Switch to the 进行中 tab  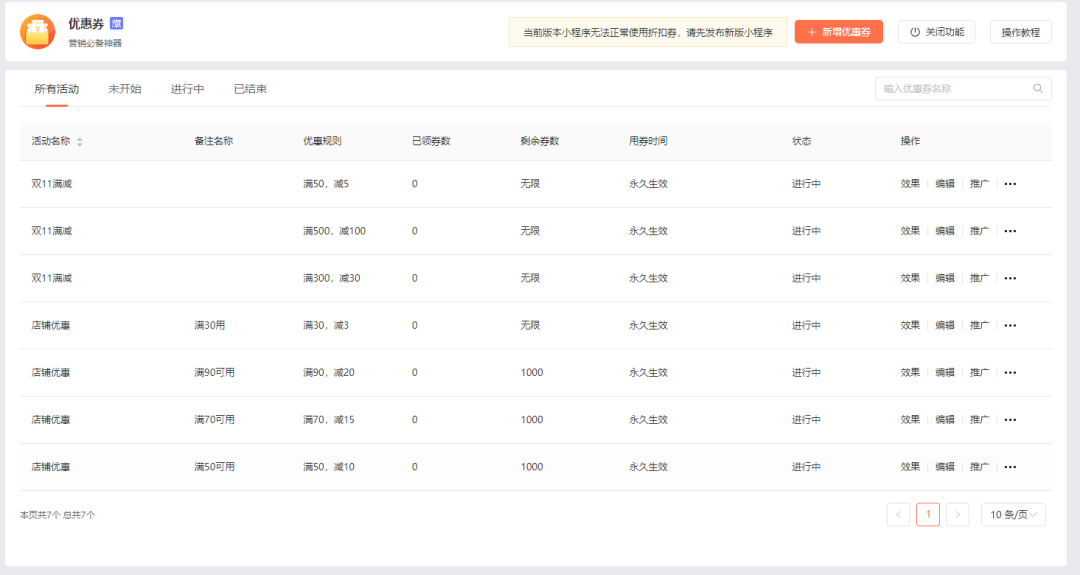tap(187, 89)
